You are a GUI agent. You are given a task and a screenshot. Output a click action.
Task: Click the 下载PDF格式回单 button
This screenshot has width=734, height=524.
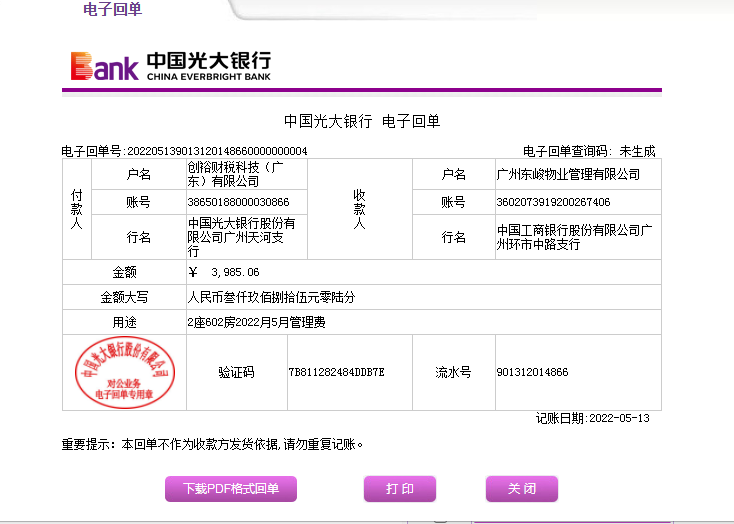click(x=231, y=489)
